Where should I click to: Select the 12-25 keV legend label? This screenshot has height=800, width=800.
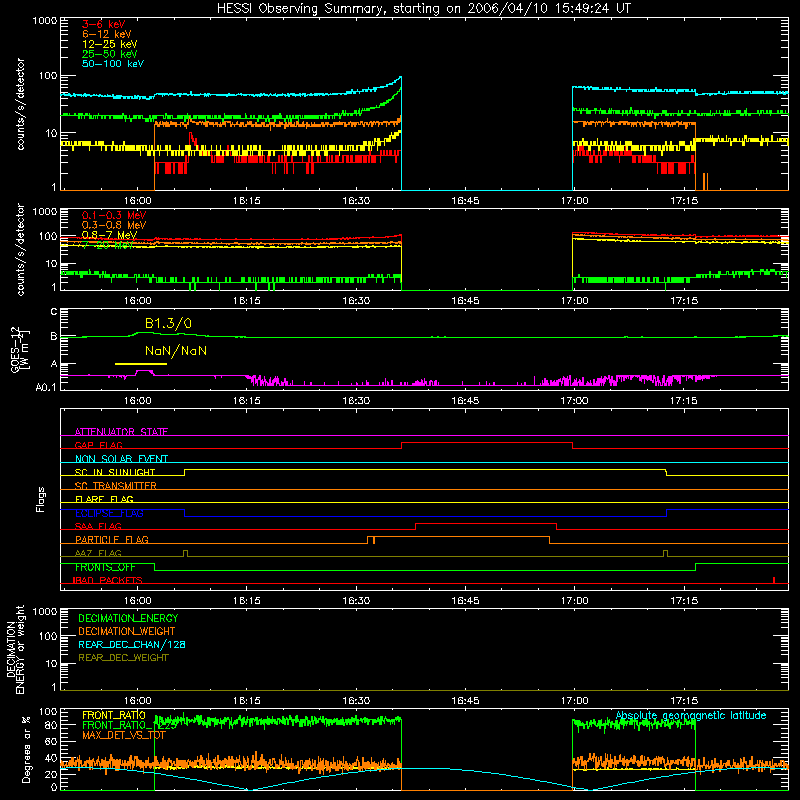tap(109, 44)
